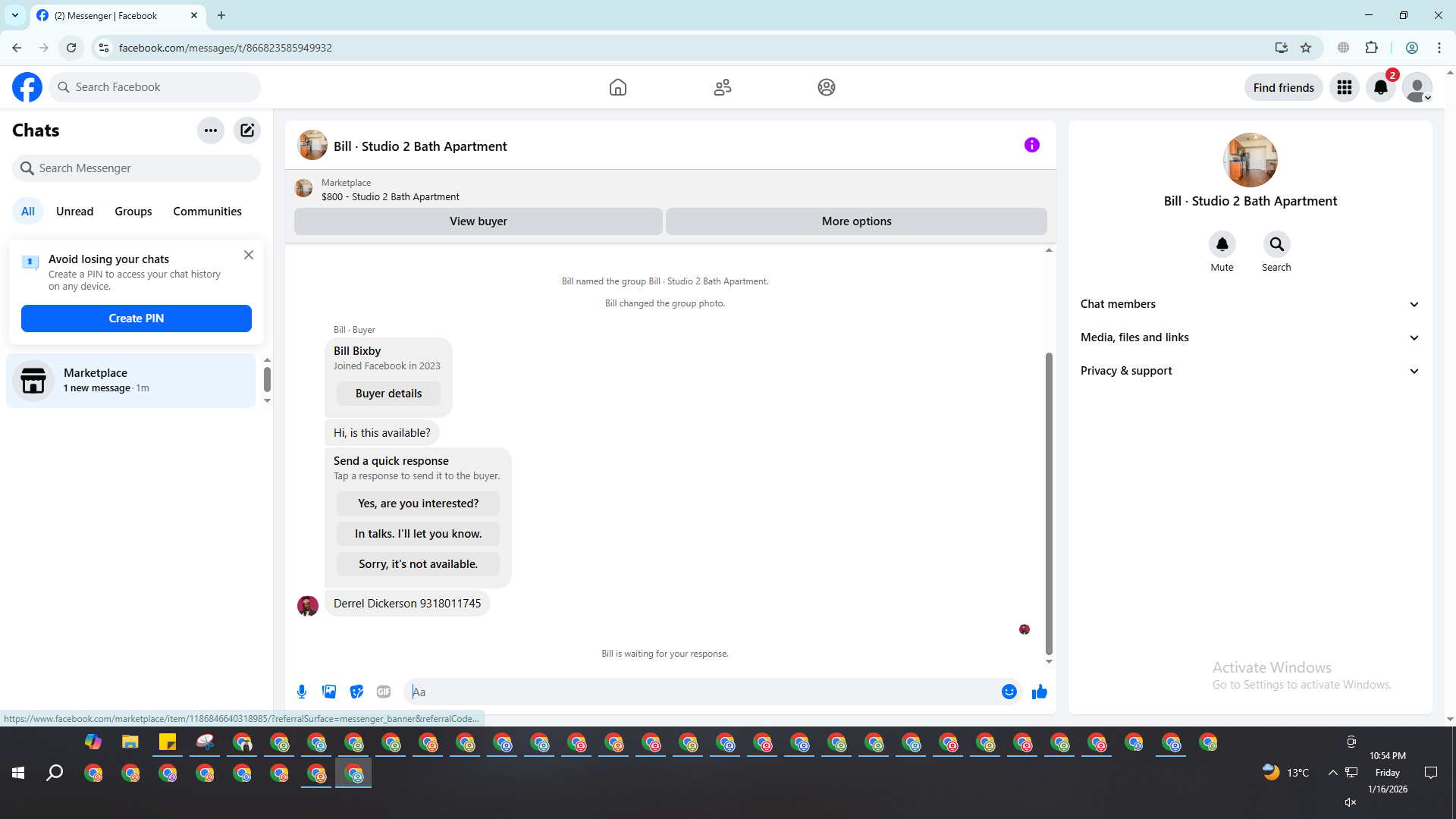1456x819 pixels.
Task: Open the GIF picker
Action: [x=384, y=692]
